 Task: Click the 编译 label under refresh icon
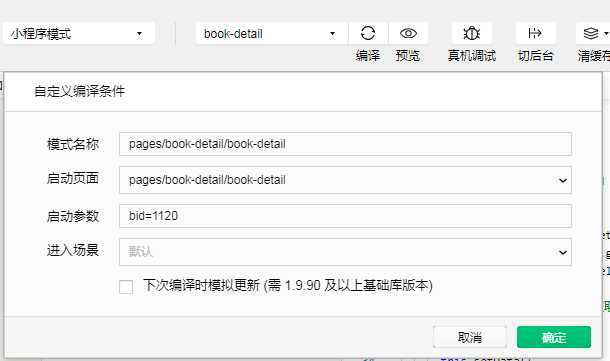click(368, 56)
